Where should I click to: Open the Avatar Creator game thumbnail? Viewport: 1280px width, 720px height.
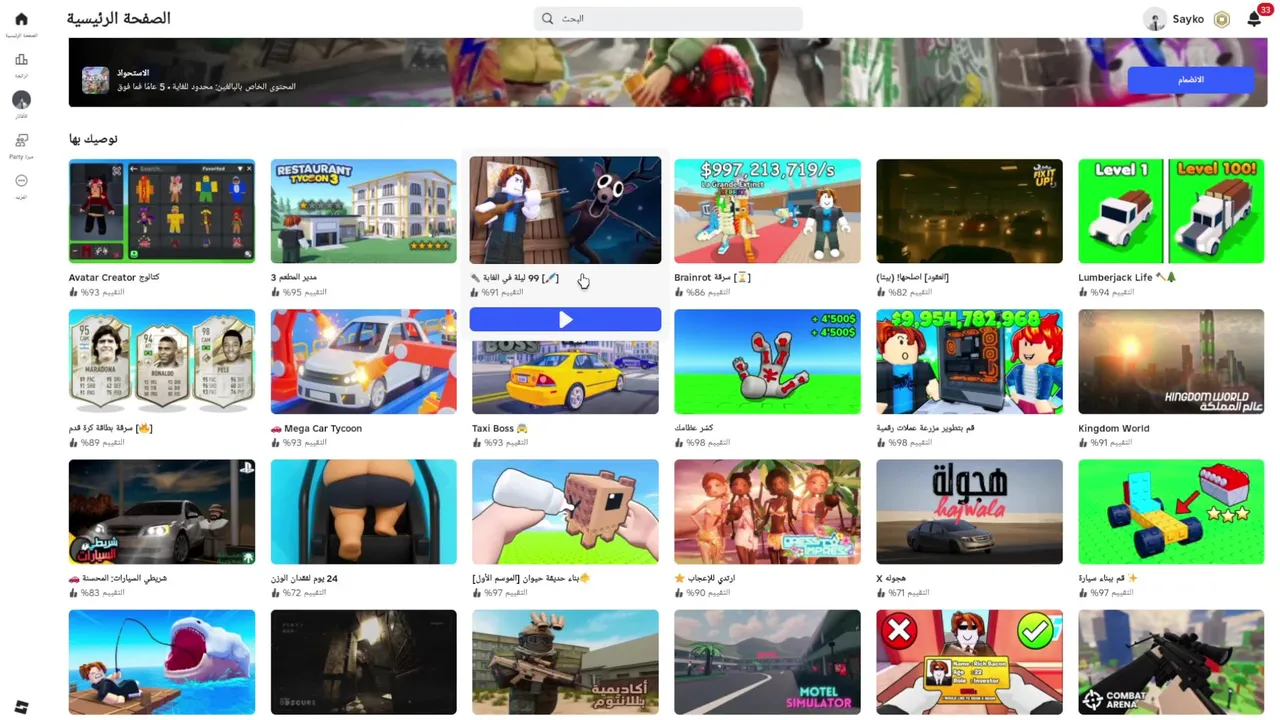(x=162, y=211)
